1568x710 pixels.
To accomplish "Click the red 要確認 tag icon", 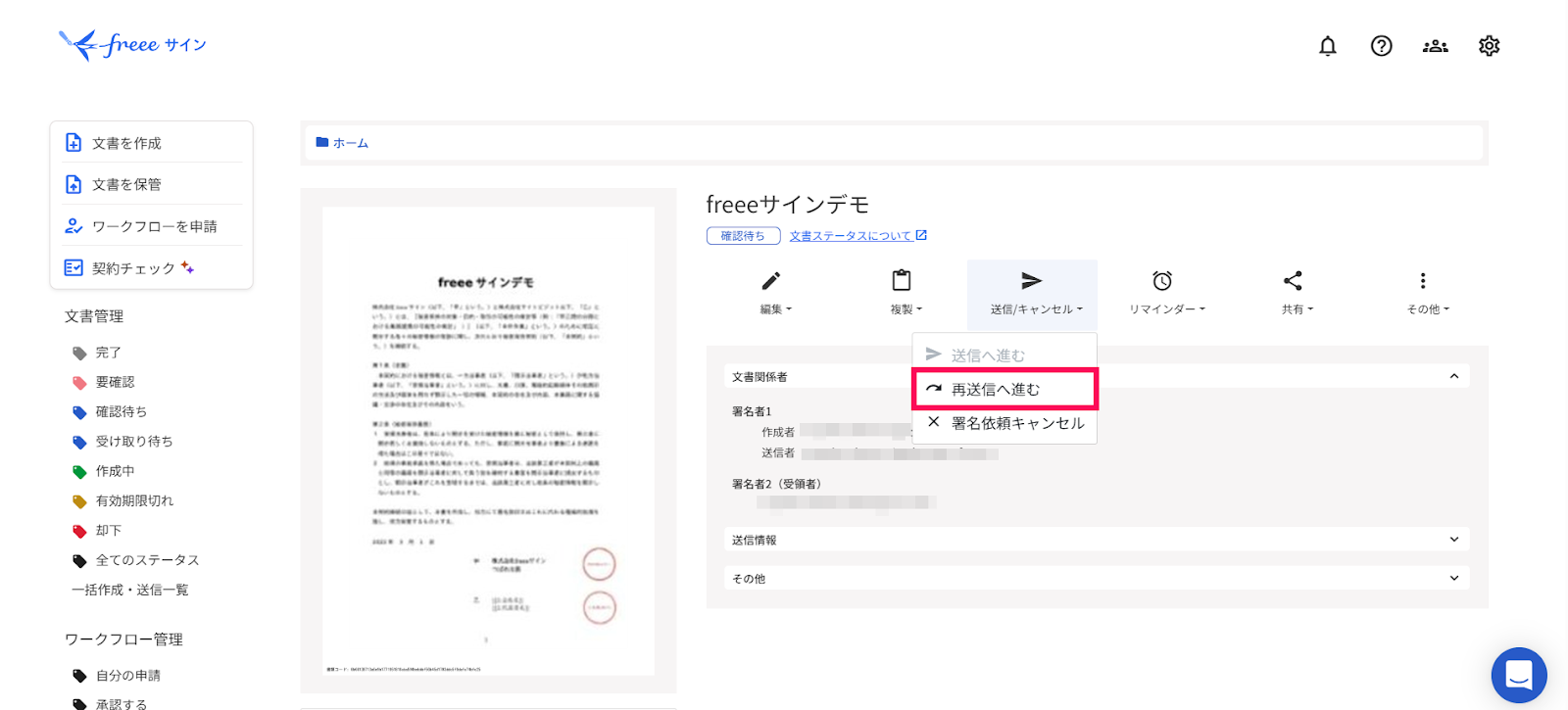I will (80, 383).
